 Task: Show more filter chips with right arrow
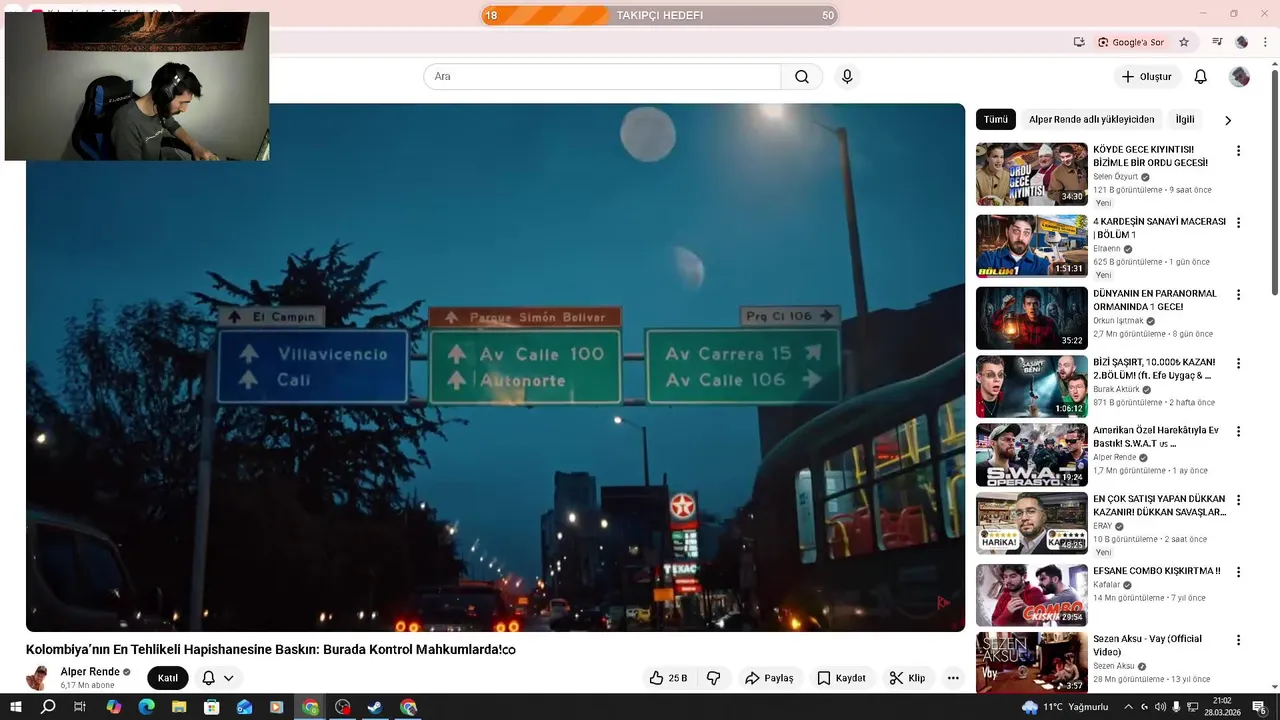[x=1228, y=120]
